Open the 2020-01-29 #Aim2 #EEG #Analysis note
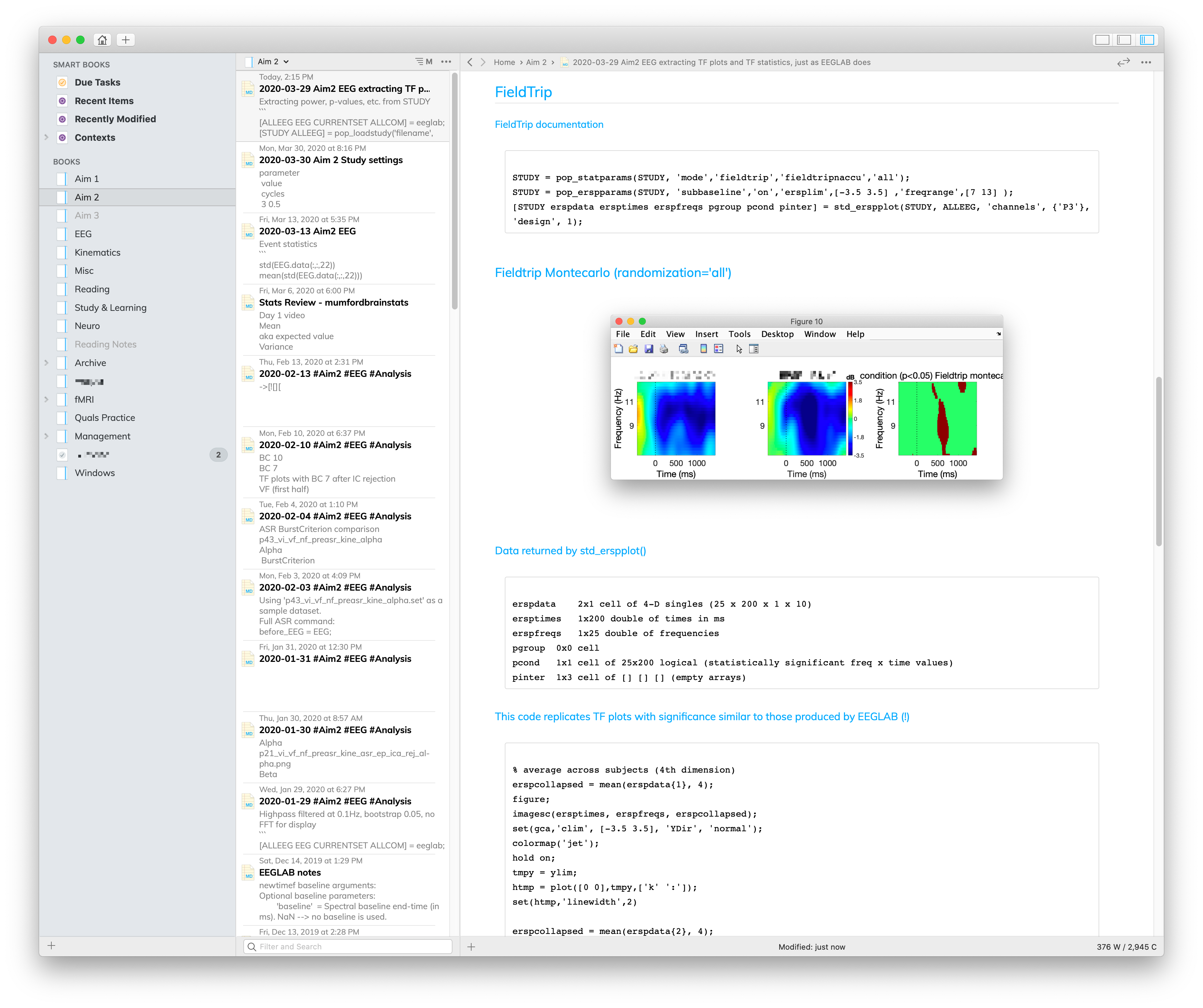 click(x=343, y=818)
